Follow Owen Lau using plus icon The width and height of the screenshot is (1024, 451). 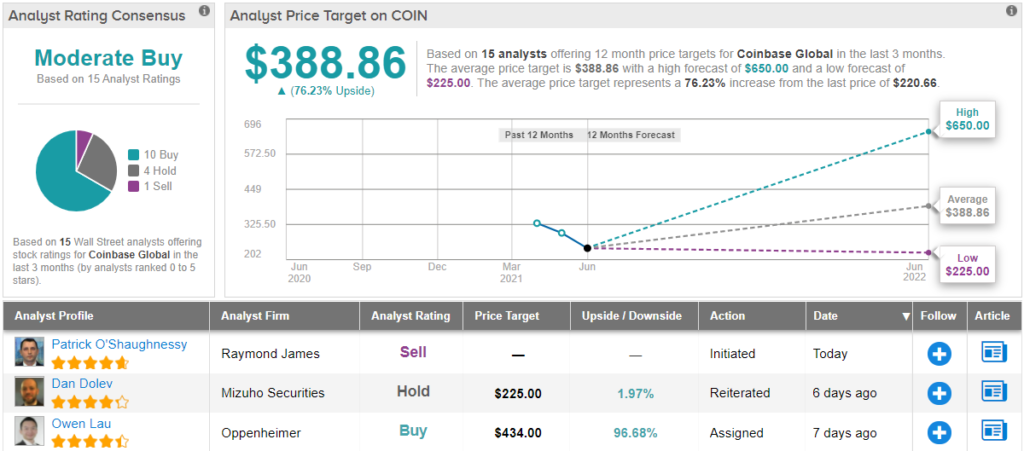click(939, 432)
